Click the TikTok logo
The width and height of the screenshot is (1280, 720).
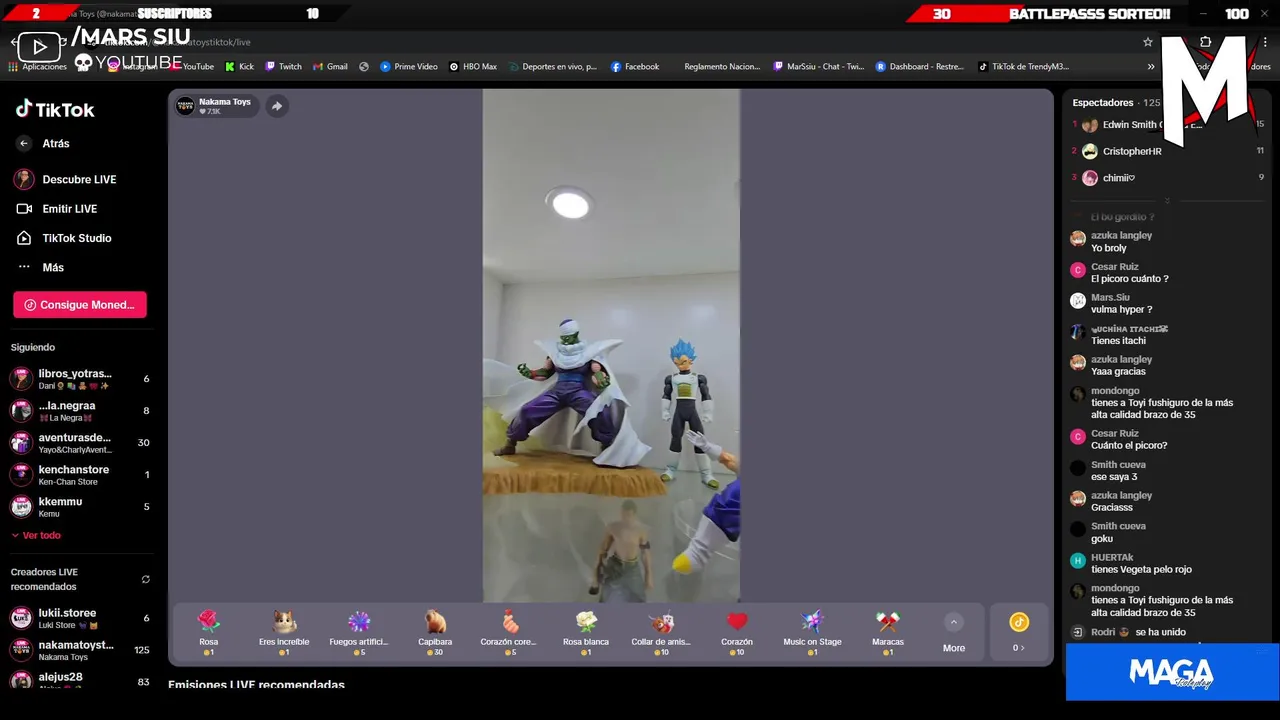point(55,110)
